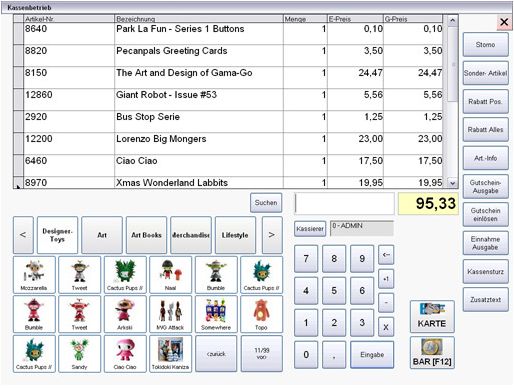Select row Park La Fun - Series 1 Buttons
Viewport: 514px width, 388px height.
(228, 33)
